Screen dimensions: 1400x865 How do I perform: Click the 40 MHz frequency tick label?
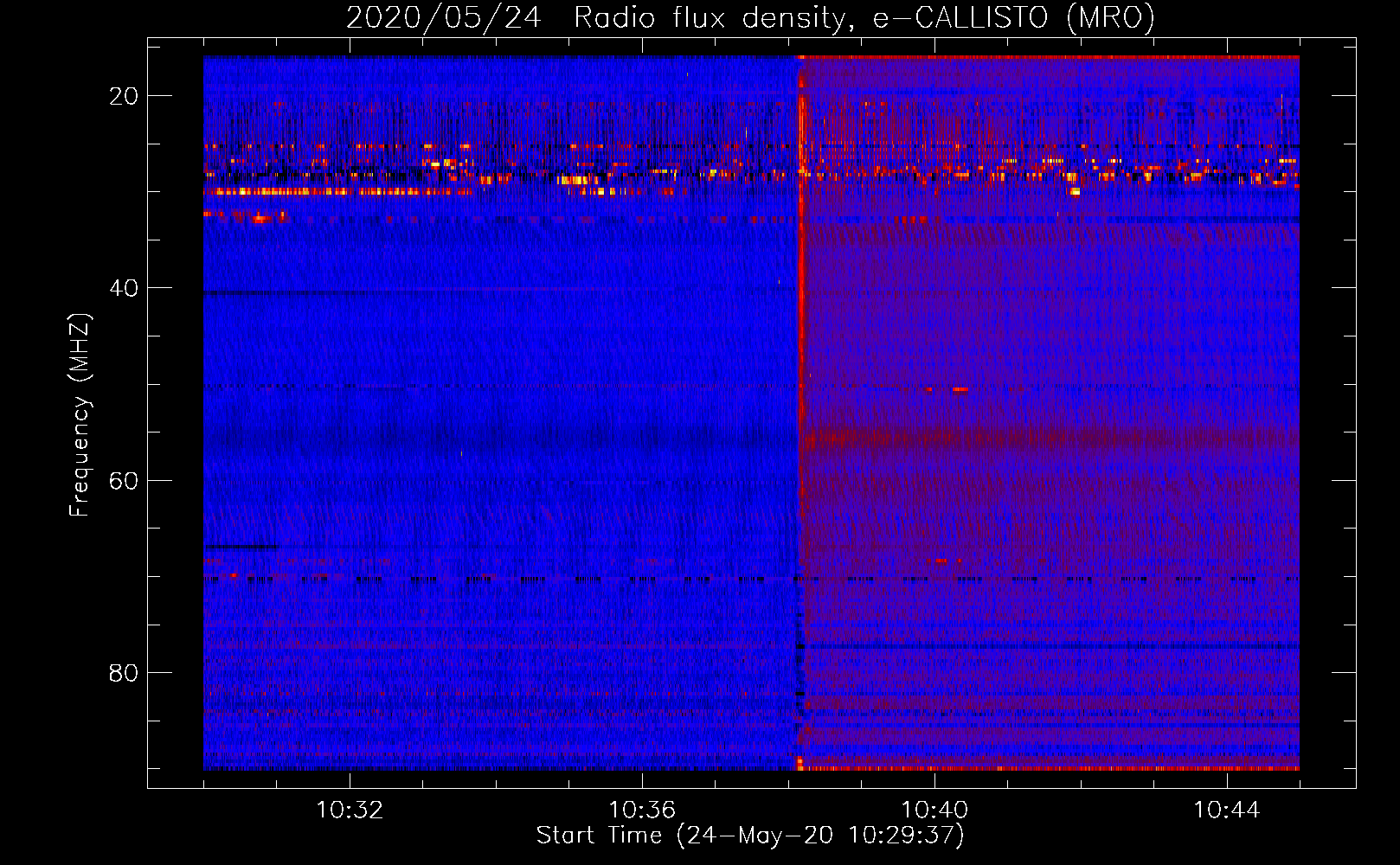pyautogui.click(x=124, y=288)
